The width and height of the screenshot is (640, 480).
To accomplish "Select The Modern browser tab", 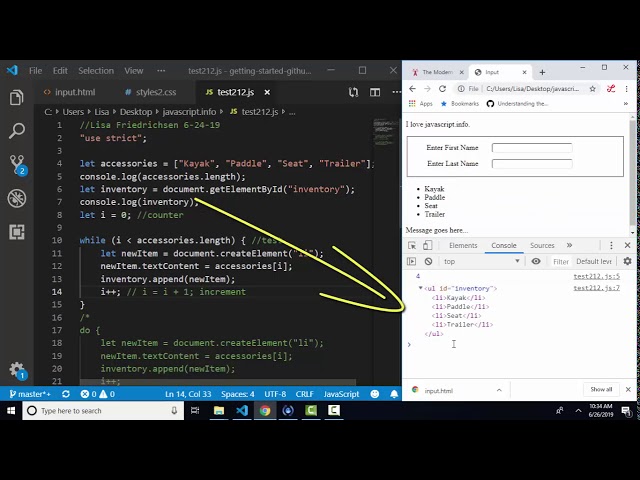I will pyautogui.click(x=437, y=72).
